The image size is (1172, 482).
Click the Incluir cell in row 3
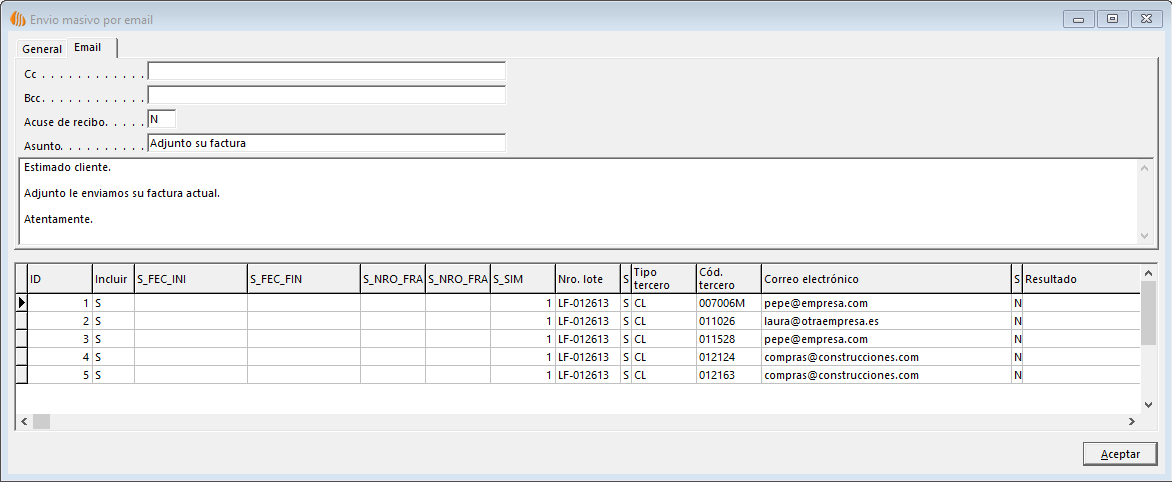(112, 339)
